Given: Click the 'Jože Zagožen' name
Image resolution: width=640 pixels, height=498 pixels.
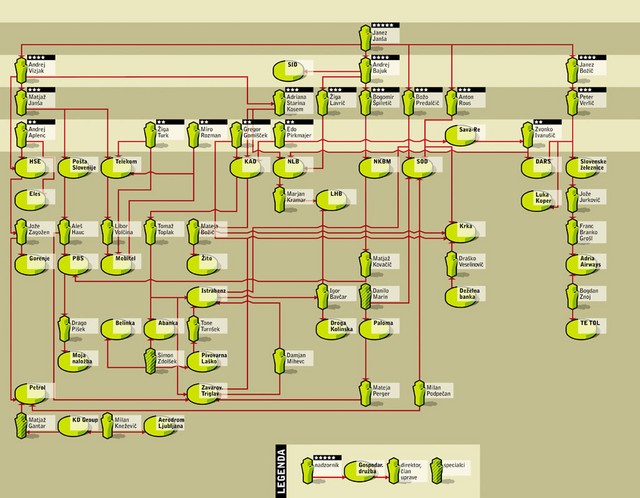Looking at the screenshot, I should click(39, 229).
